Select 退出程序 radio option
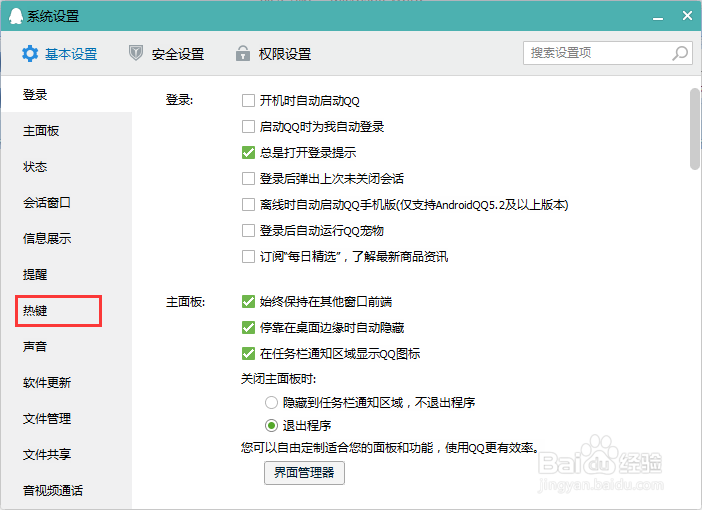 [271, 425]
